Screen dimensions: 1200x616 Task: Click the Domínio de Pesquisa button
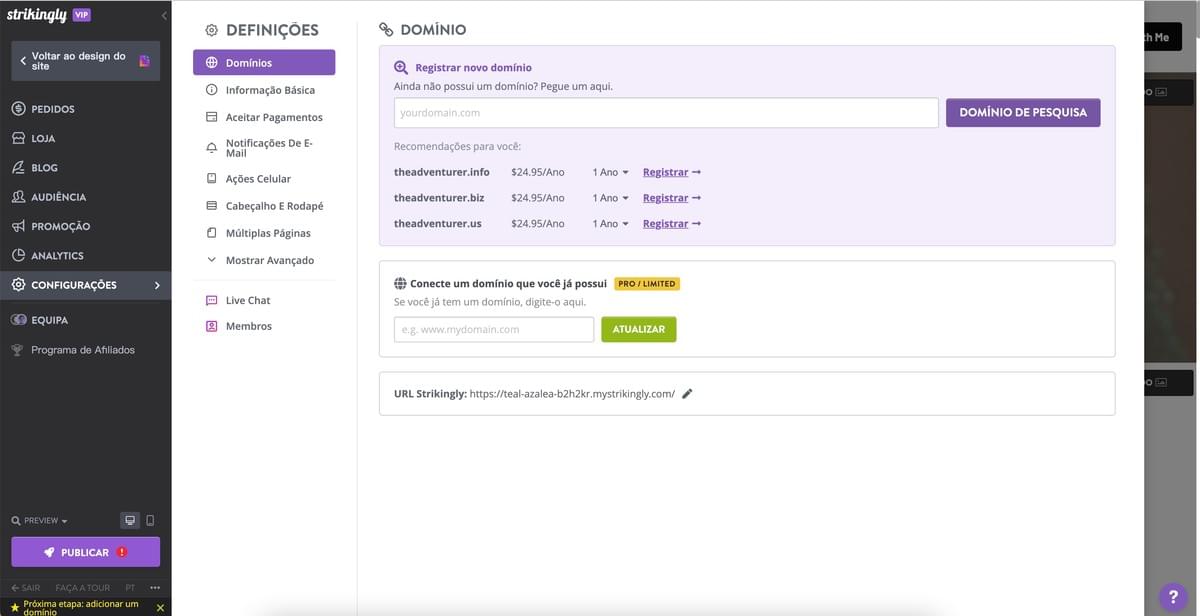(1022, 113)
